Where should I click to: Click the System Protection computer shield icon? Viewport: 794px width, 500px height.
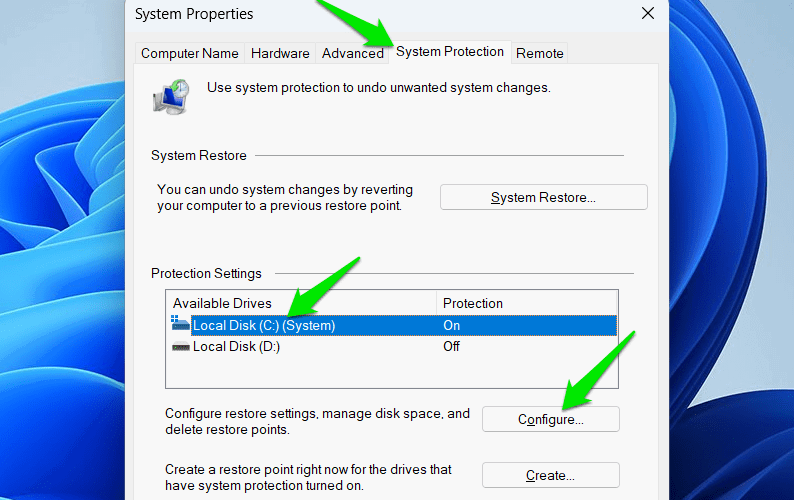coord(168,96)
